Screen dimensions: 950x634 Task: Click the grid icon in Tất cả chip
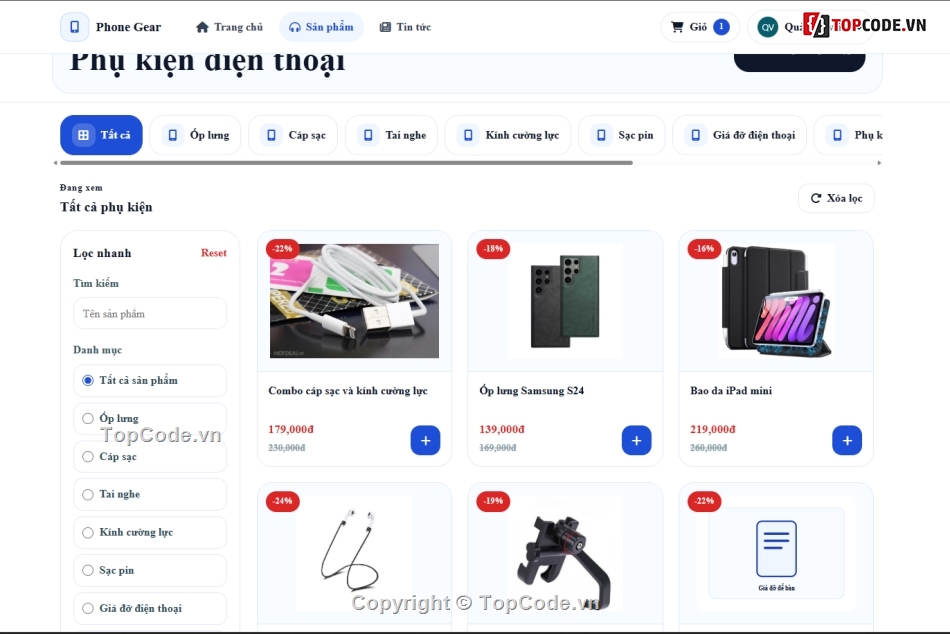point(84,135)
